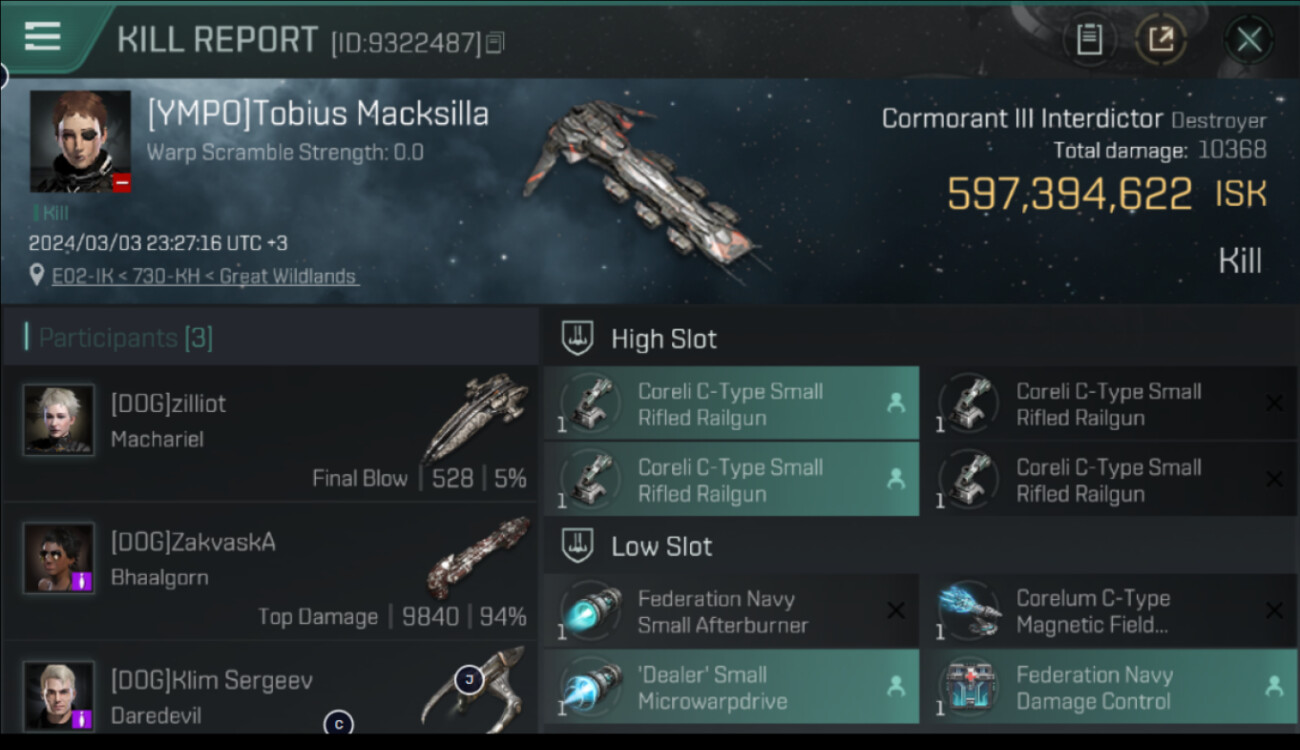
Task: View ZakvaskA's character portrait
Action: (x=59, y=558)
